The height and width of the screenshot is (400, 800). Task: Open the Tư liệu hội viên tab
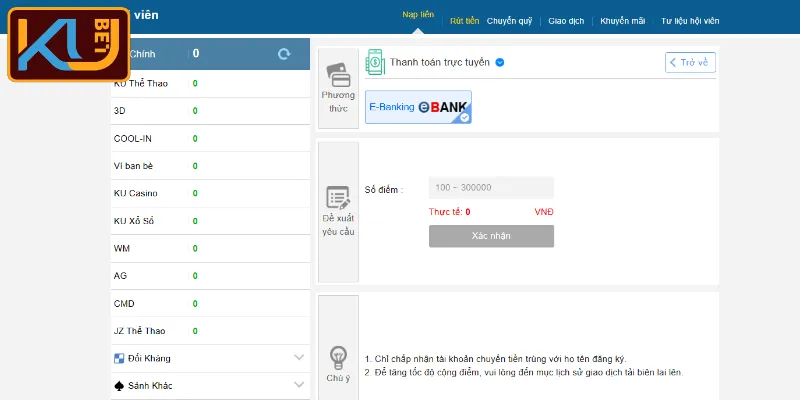point(690,21)
